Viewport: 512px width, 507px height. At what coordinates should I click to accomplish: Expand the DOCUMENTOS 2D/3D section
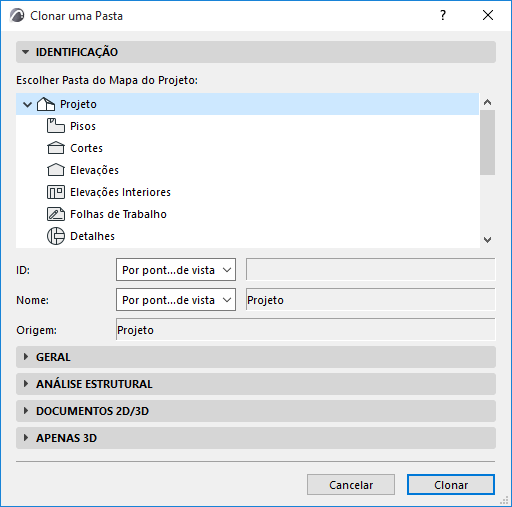[26, 411]
